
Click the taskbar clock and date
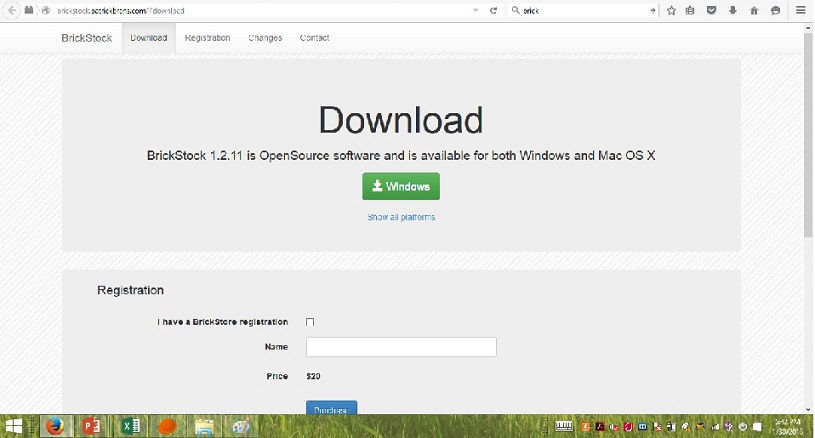click(x=788, y=427)
